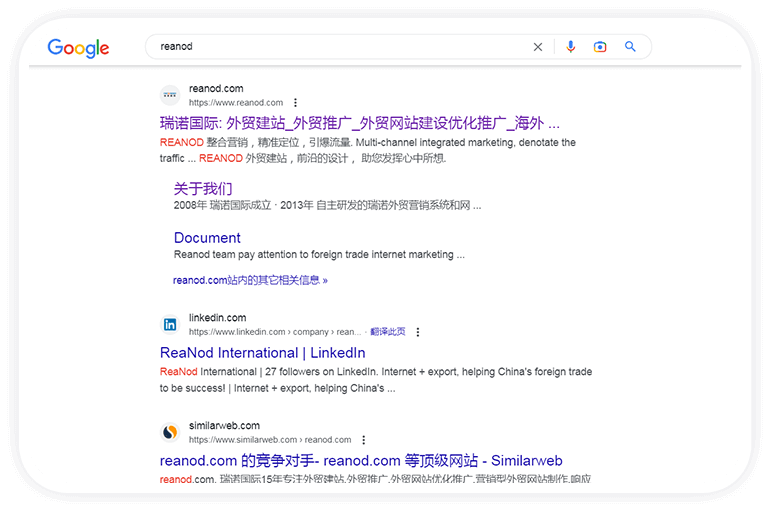Screen dimensions: 770x511
Task: Click the https://www.reanod.com URL text
Action: (236, 103)
